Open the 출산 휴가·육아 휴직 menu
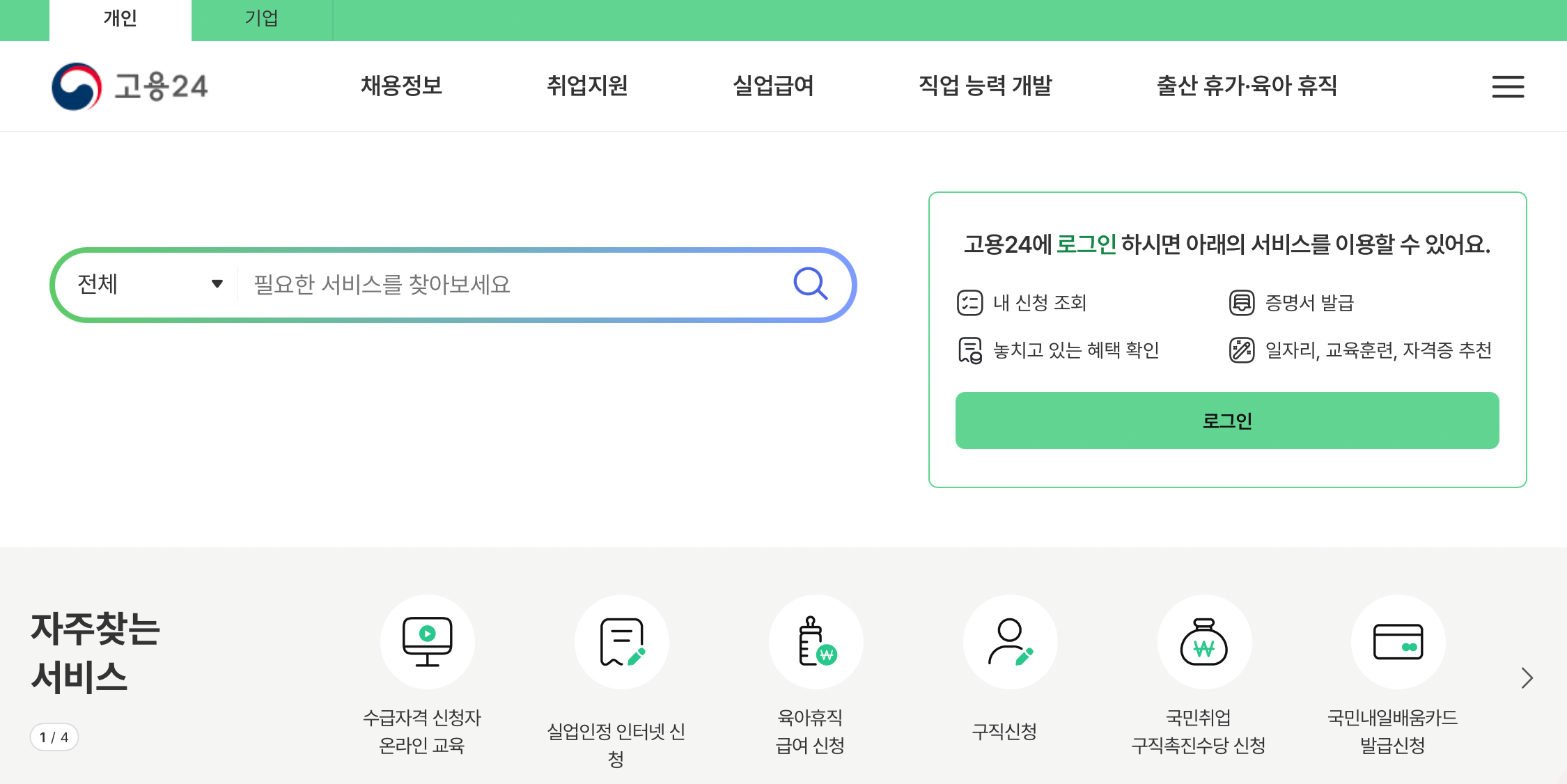The height and width of the screenshot is (784, 1567). 1245,86
